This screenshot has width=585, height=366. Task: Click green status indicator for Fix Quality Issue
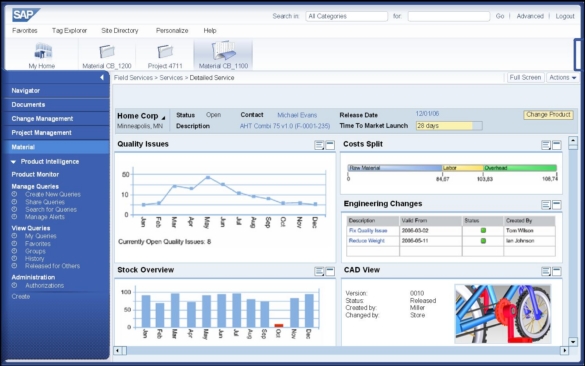point(483,231)
